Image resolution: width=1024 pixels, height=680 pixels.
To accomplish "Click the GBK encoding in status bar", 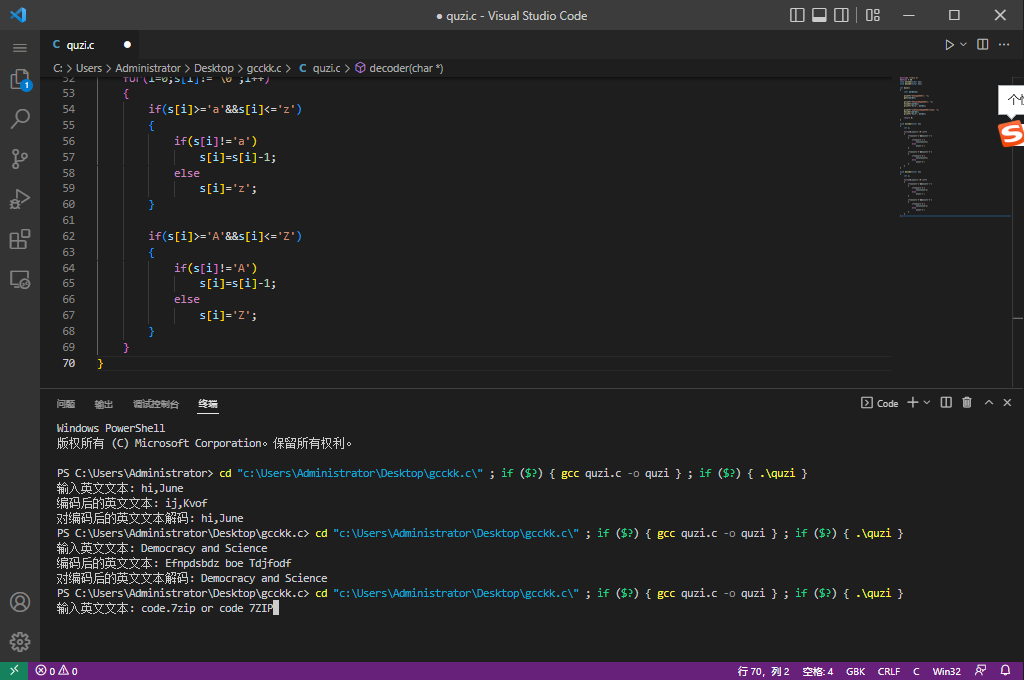I will tap(855, 671).
